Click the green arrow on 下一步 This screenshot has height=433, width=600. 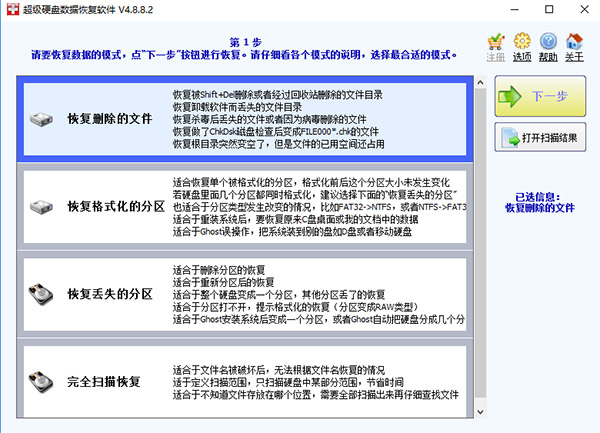tap(509, 96)
